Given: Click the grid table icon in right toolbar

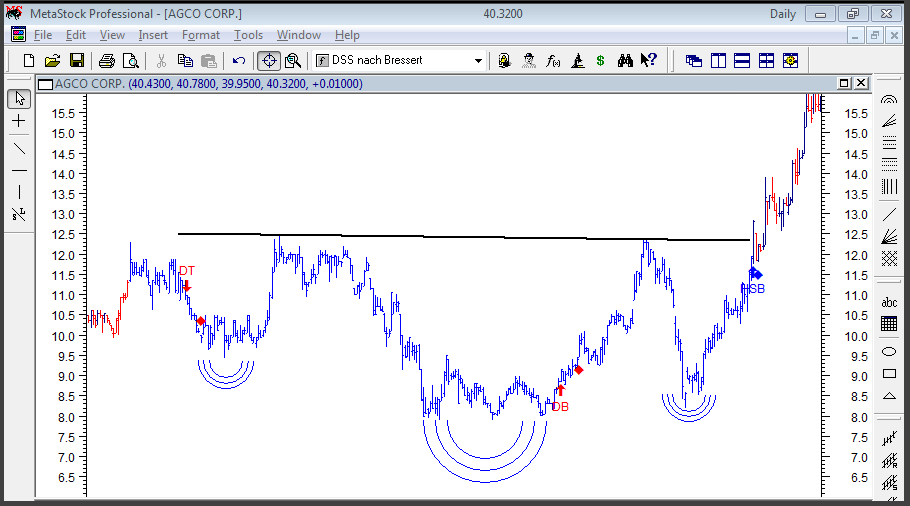Looking at the screenshot, I should point(889,324).
